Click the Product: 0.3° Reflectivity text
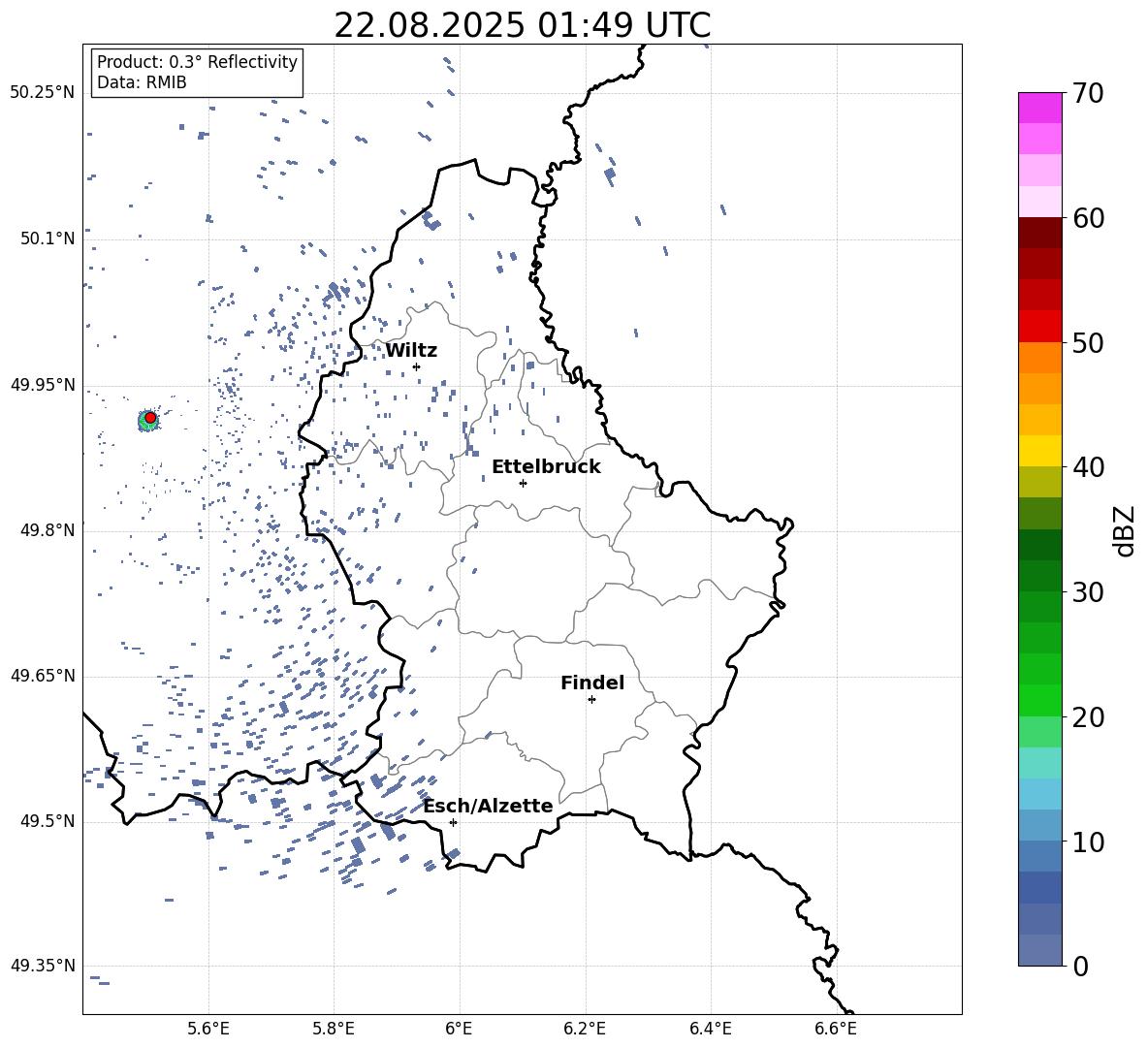1148x1048 pixels. click(x=197, y=62)
